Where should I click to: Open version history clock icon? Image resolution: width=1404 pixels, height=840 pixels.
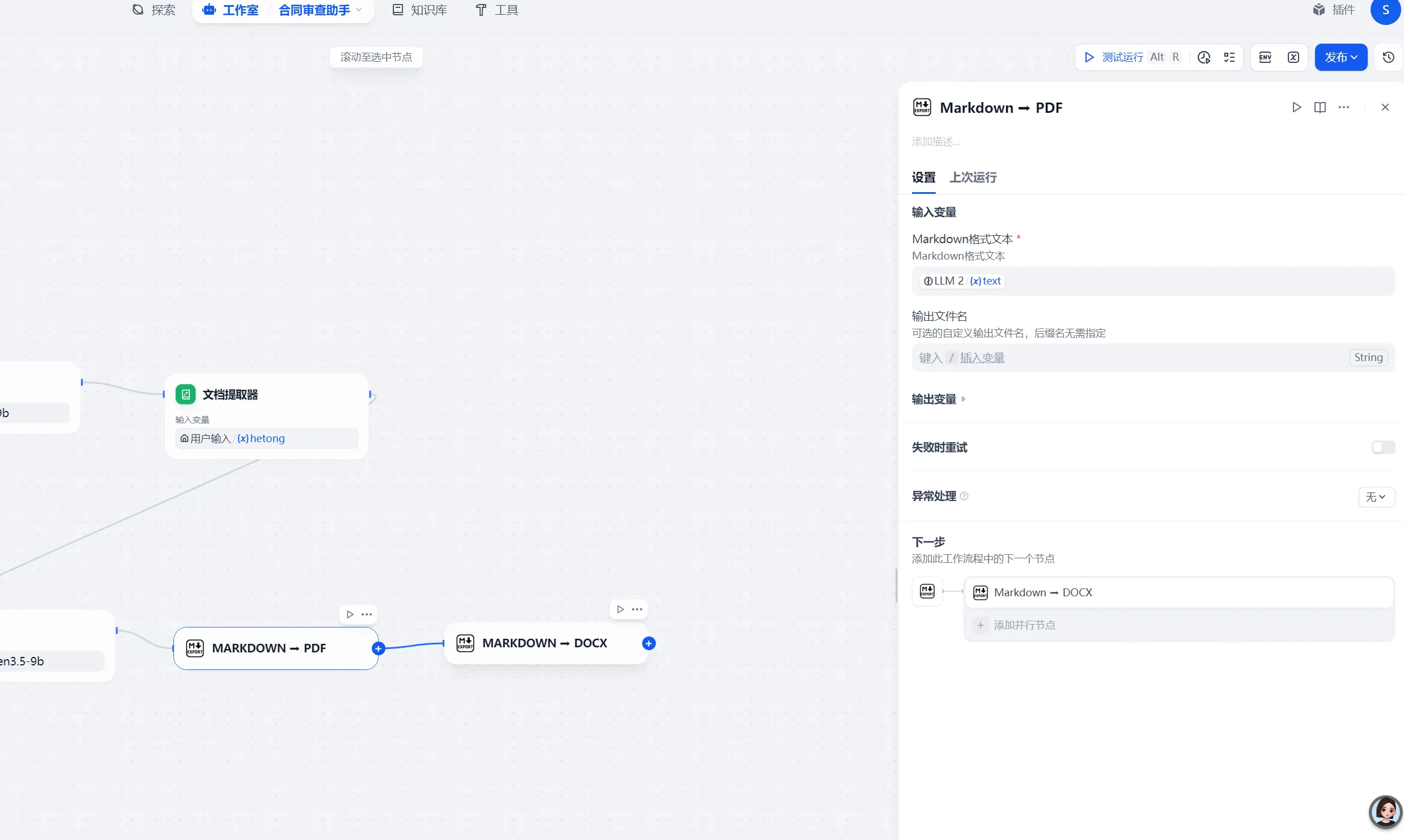(x=1388, y=57)
